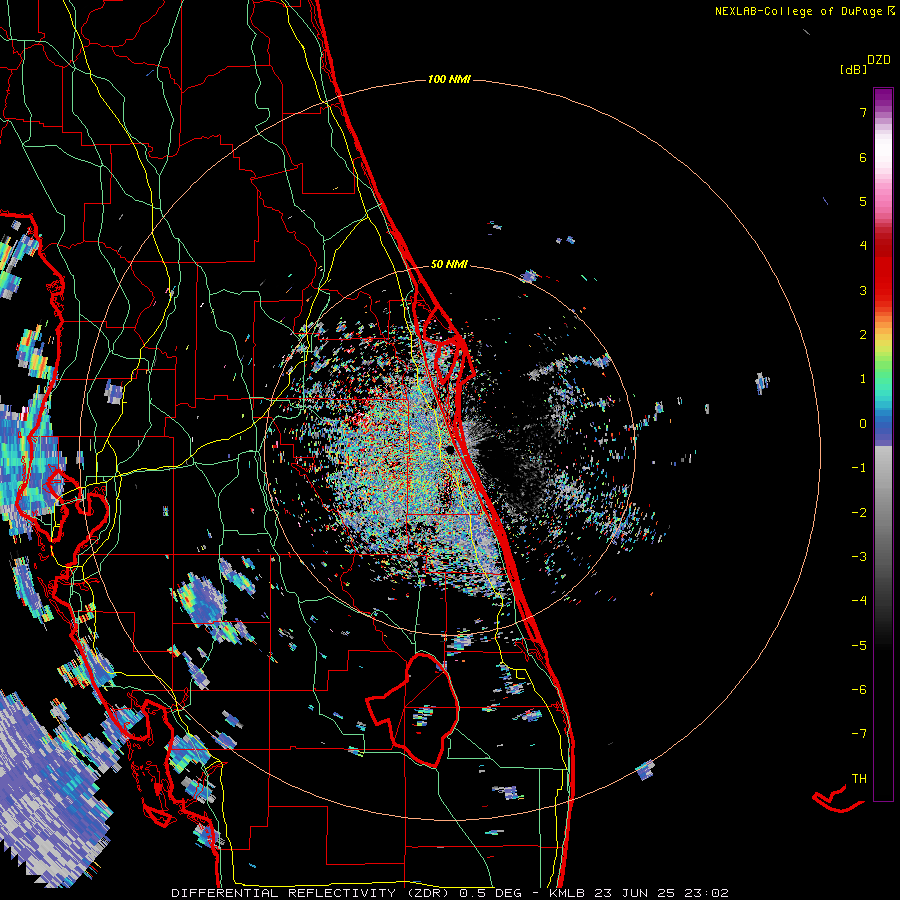This screenshot has height=900, width=900.
Task: Click the TH threshold label on the scale
Action: [x=859, y=779]
